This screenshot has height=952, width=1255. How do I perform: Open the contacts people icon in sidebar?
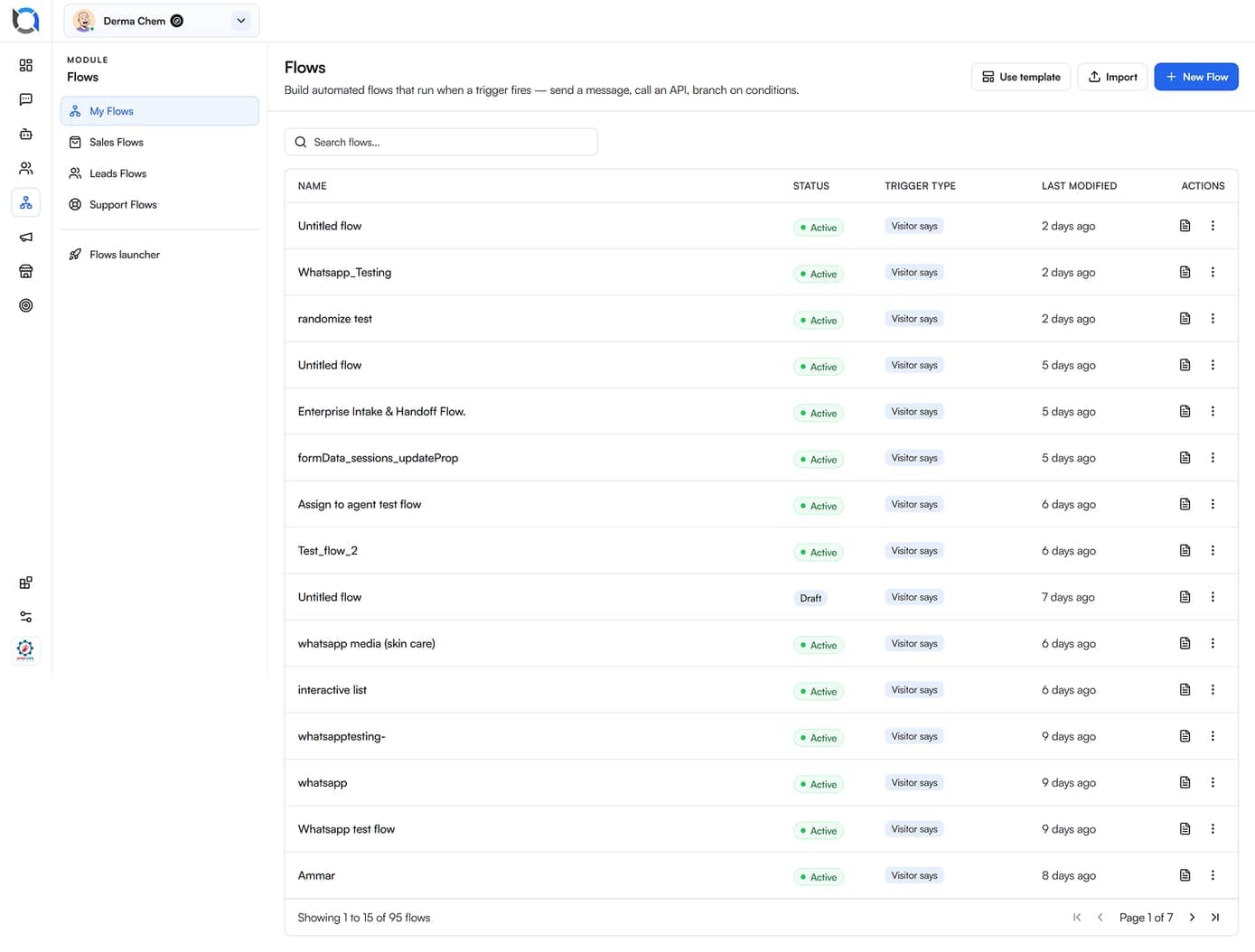[25, 168]
